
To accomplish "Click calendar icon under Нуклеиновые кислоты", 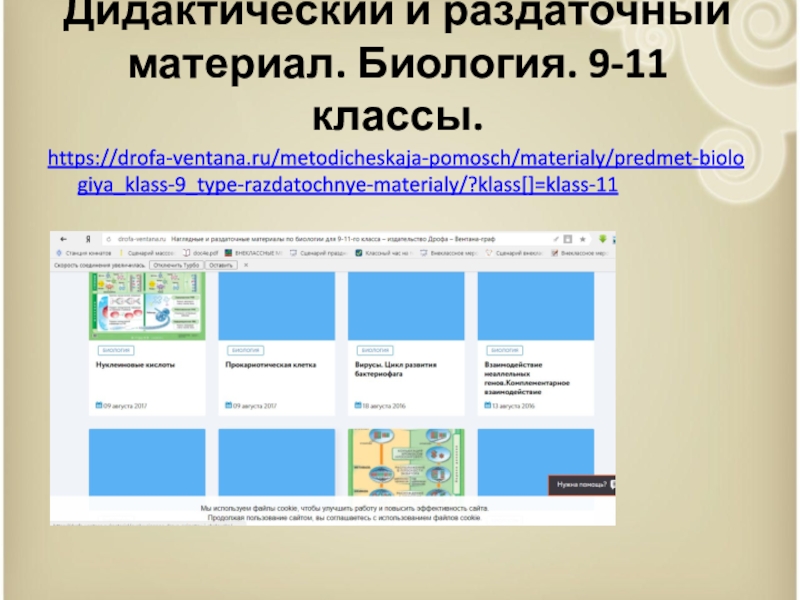I will point(98,406).
